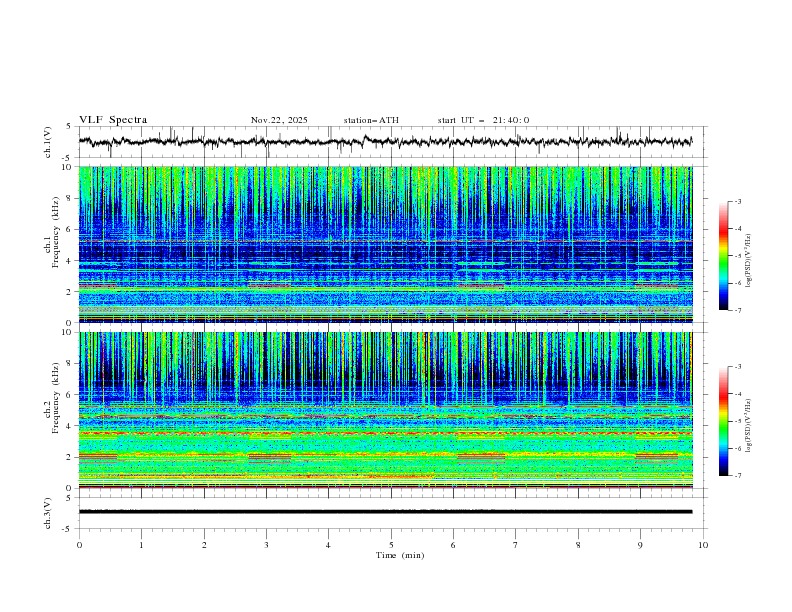Click the 'VLF Spectra' title text
The height and width of the screenshot is (612, 792).
[113, 120]
